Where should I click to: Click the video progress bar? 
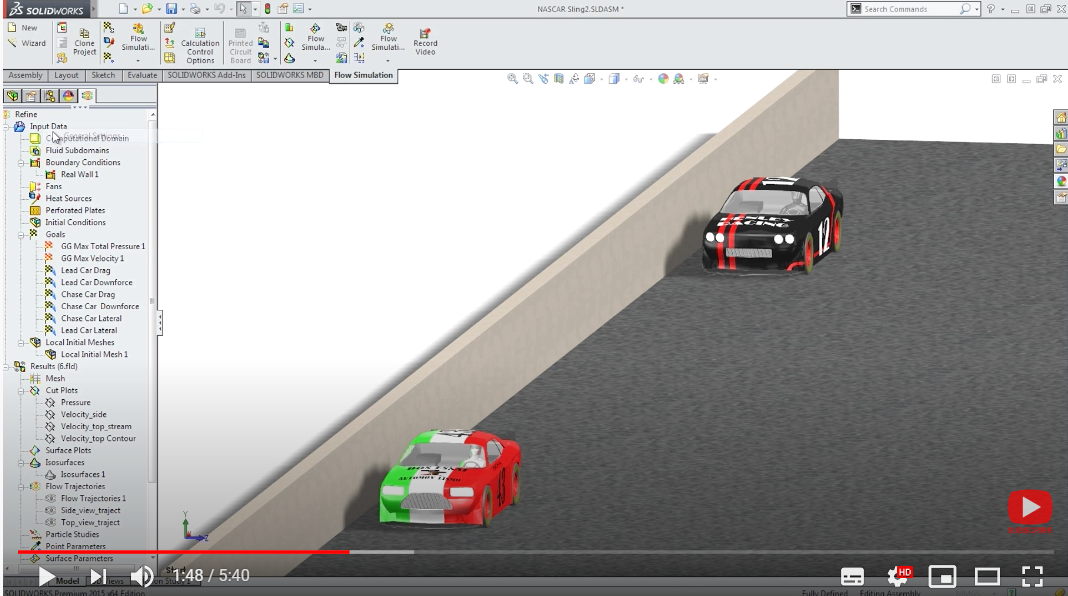point(500,551)
